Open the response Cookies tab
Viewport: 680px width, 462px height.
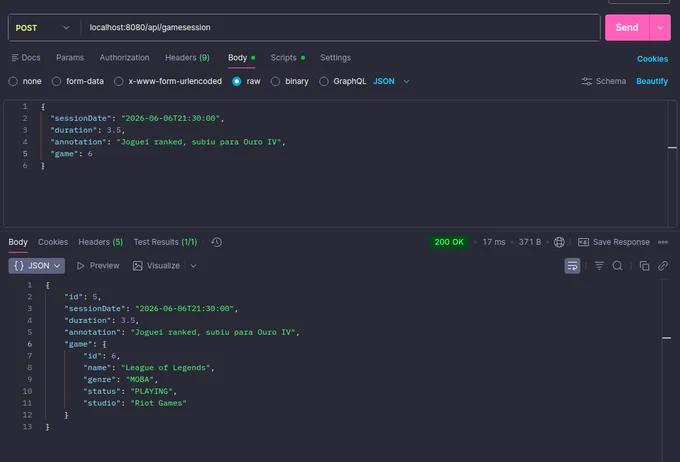pyautogui.click(x=53, y=242)
